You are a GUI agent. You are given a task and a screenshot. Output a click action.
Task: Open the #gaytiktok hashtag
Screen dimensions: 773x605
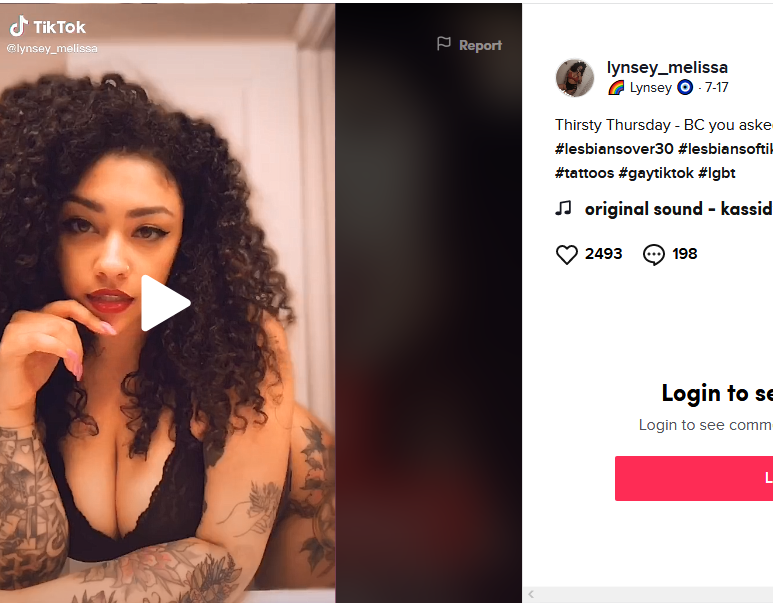(x=656, y=173)
